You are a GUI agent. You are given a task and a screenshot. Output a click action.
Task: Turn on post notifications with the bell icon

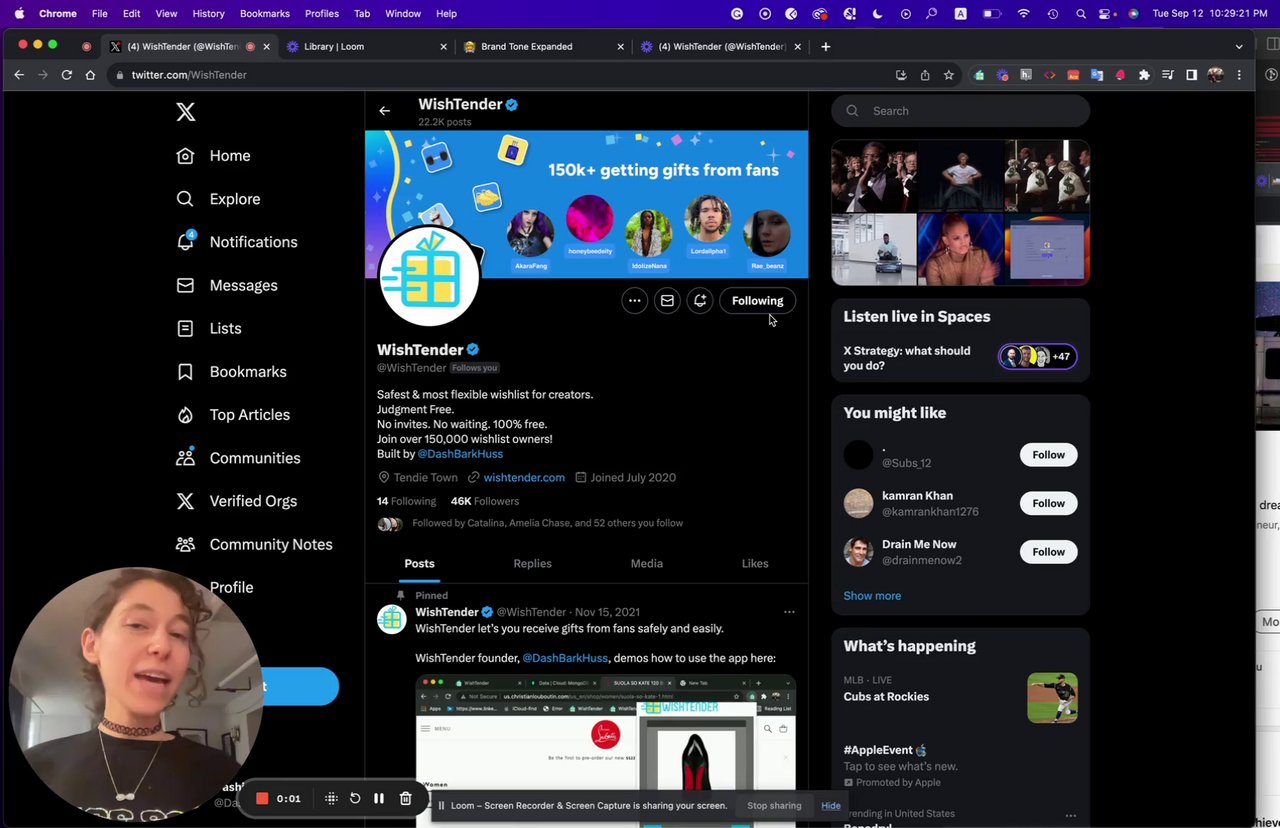tap(700, 301)
